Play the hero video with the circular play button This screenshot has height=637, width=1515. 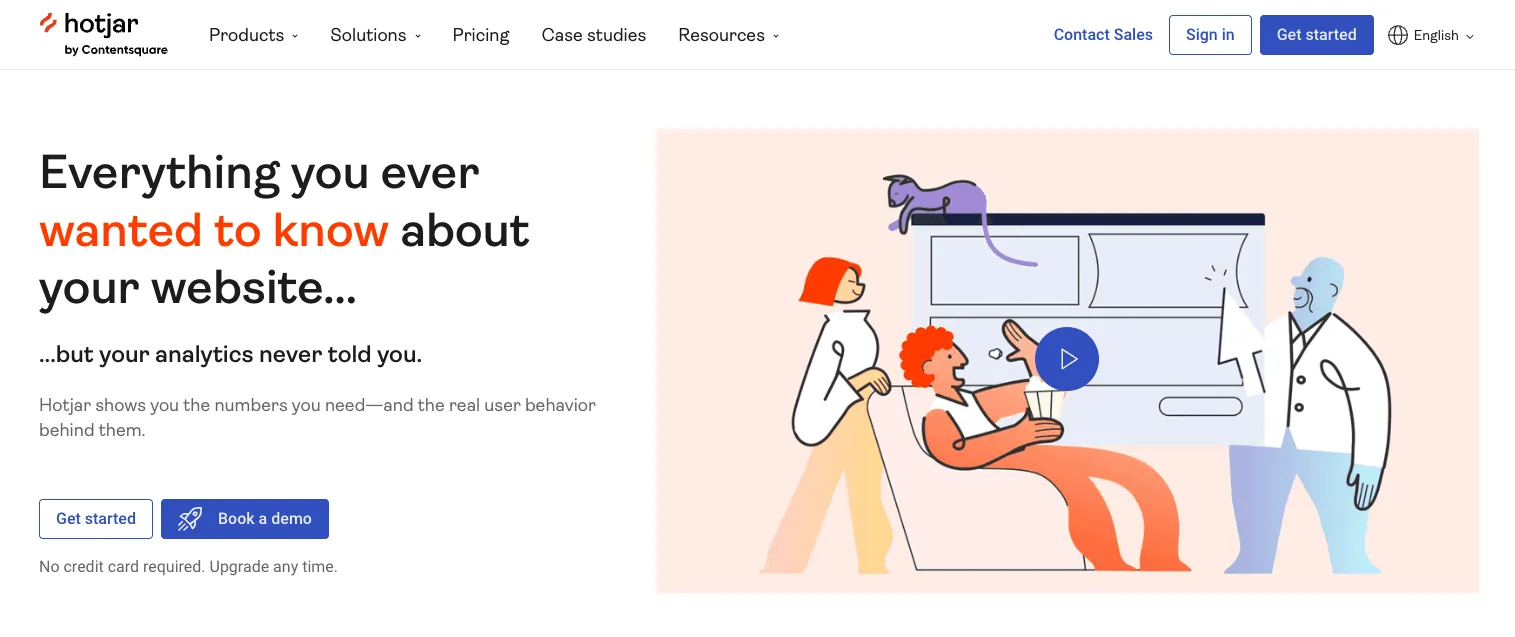[x=1067, y=358]
